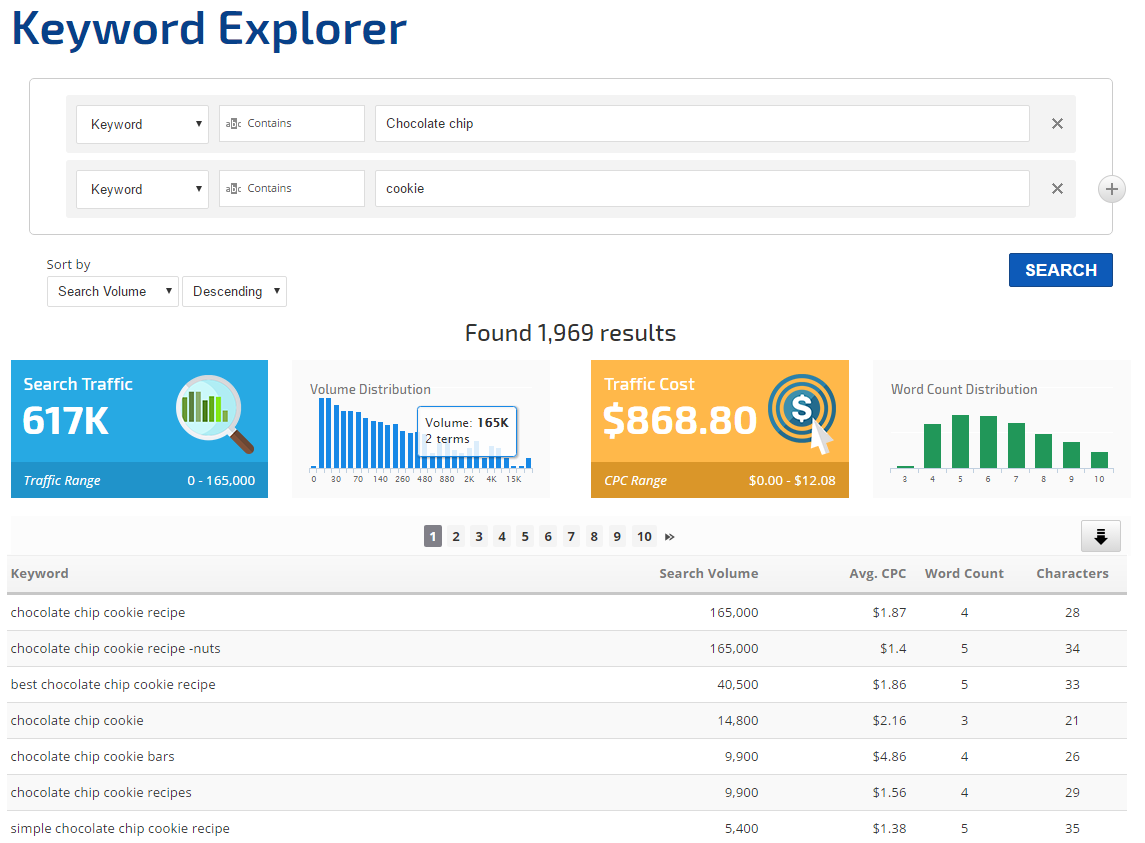
Task: Click inside the cookie text input
Action: 701,189
